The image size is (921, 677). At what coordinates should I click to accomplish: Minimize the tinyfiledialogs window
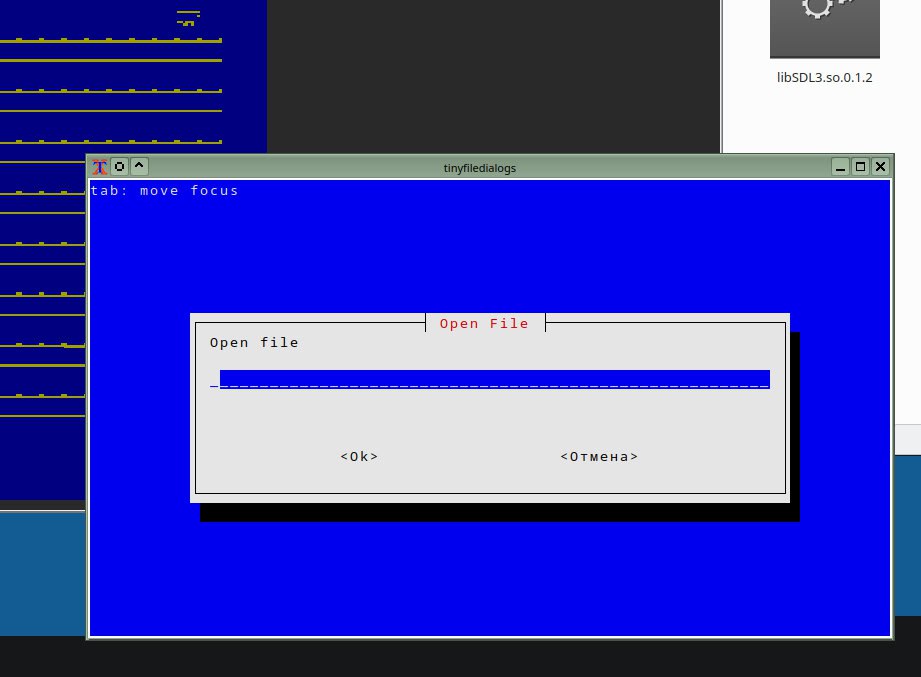click(842, 167)
